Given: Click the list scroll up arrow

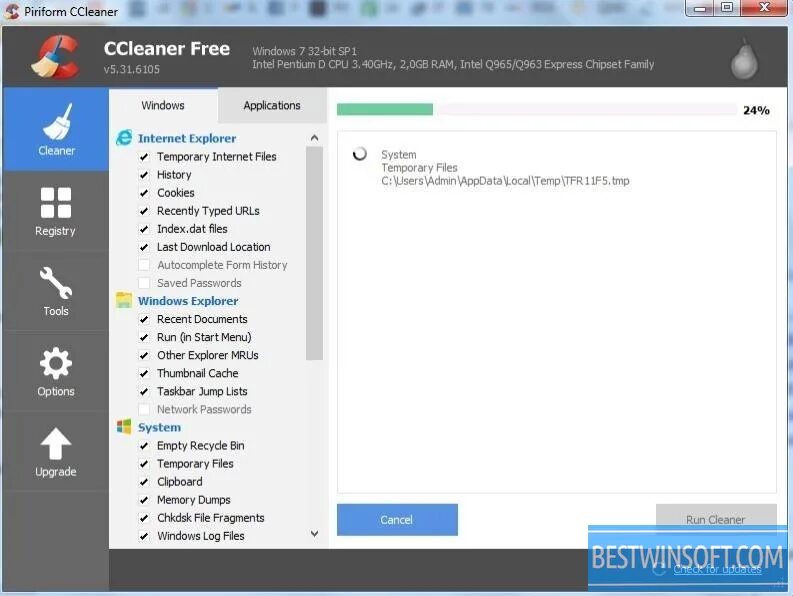Looking at the screenshot, I should pyautogui.click(x=315, y=138).
